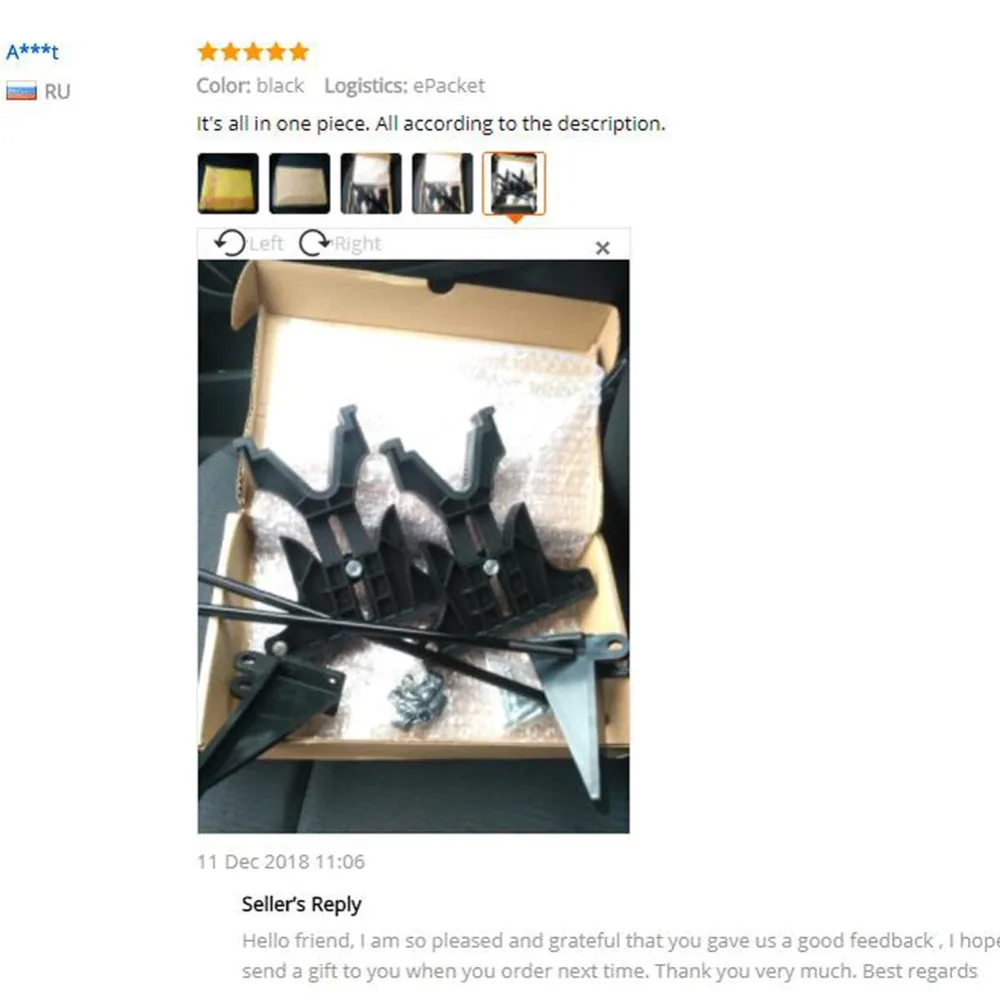Click the enlarged product photo
Image resolution: width=1000 pixels, height=1000 pixels.
(413, 547)
